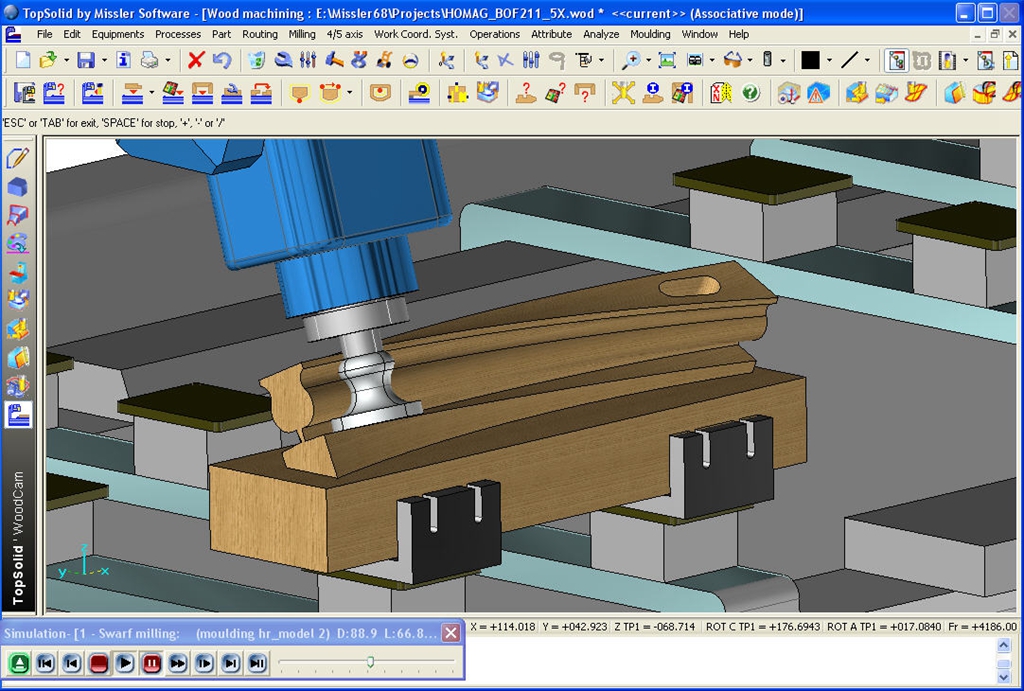Screen dimensions: 1024x691
Task: Click the scroll up arrow in message area
Action: pos(1004,645)
